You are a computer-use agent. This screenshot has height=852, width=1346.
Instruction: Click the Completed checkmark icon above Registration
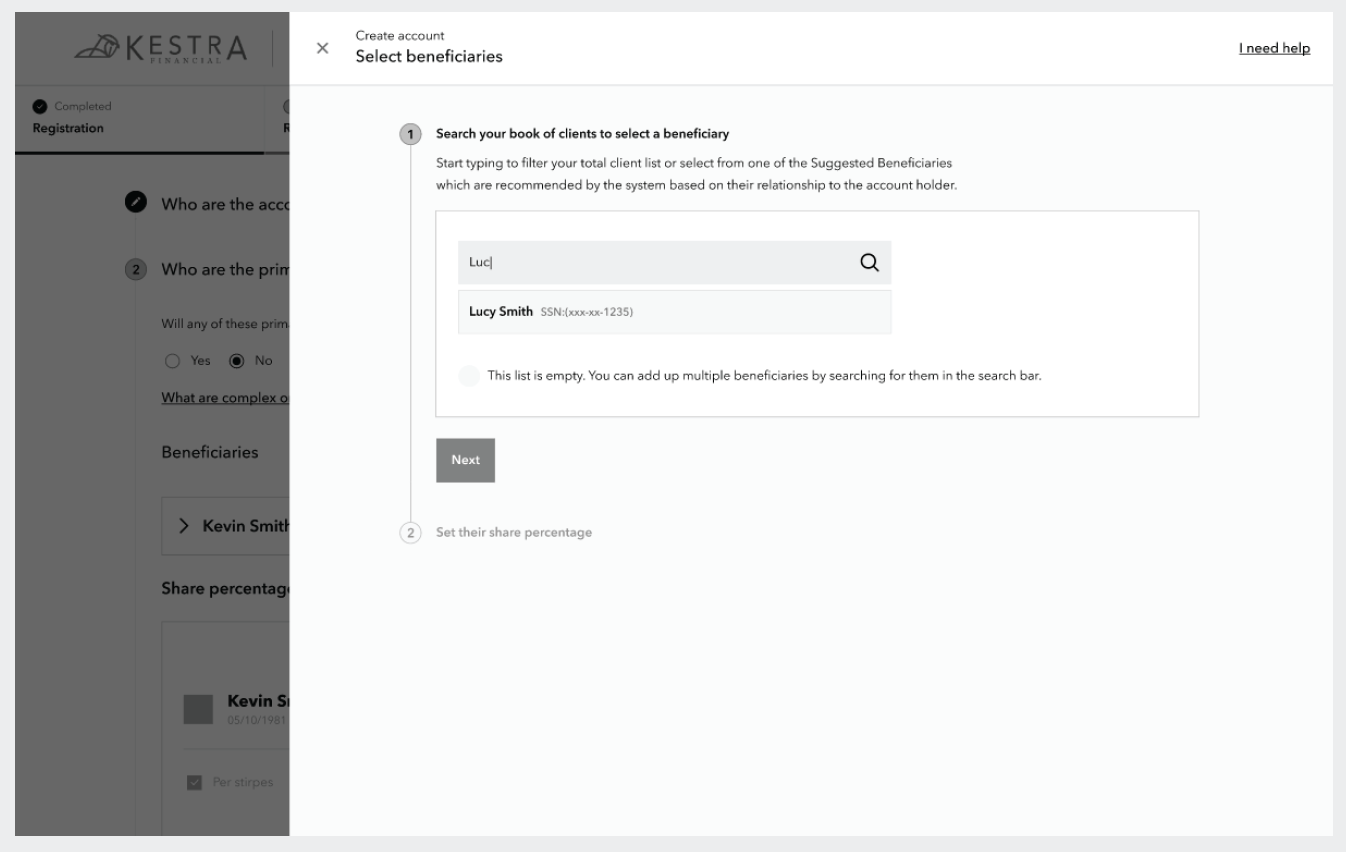(38, 107)
